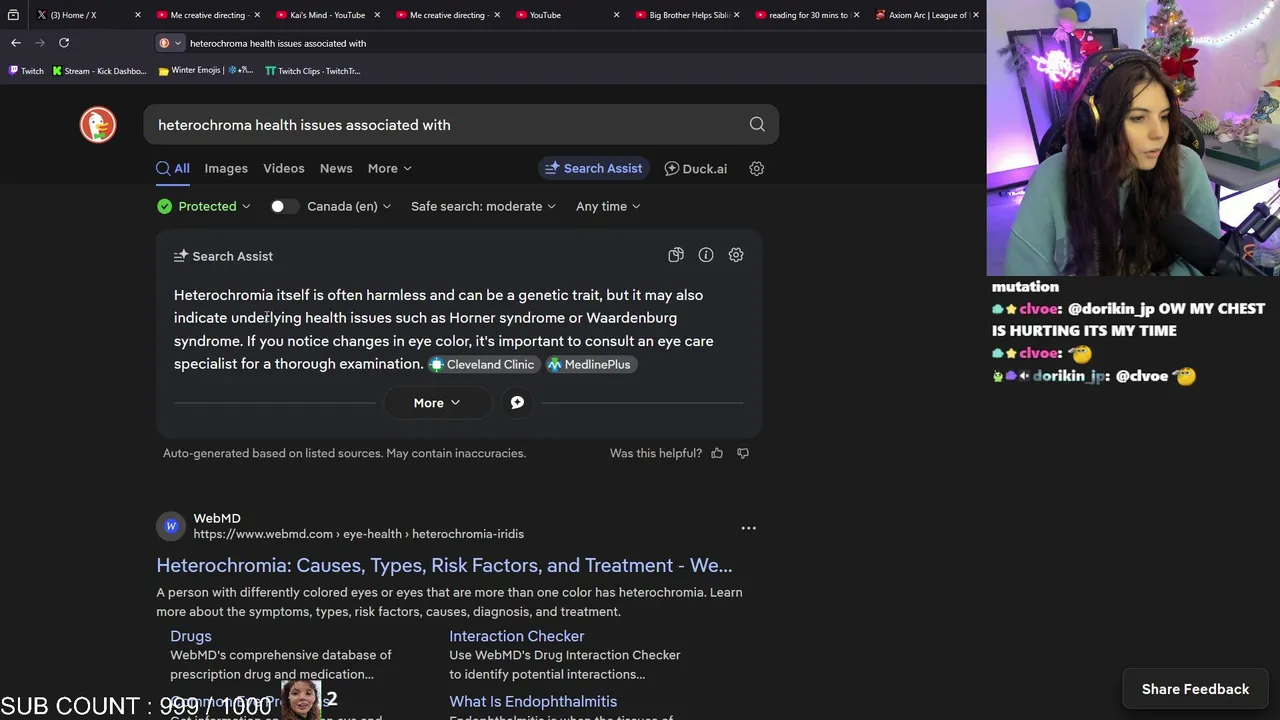Expand the More search categories dropdown
This screenshot has height=720, width=1280.
click(389, 169)
